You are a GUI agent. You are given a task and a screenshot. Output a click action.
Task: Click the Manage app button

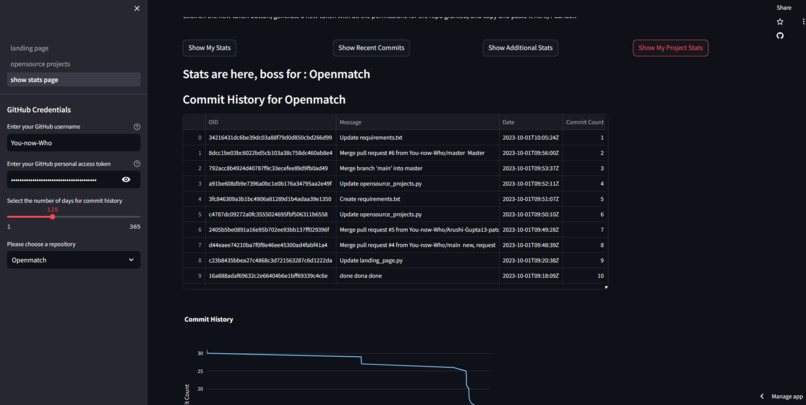(x=786, y=396)
